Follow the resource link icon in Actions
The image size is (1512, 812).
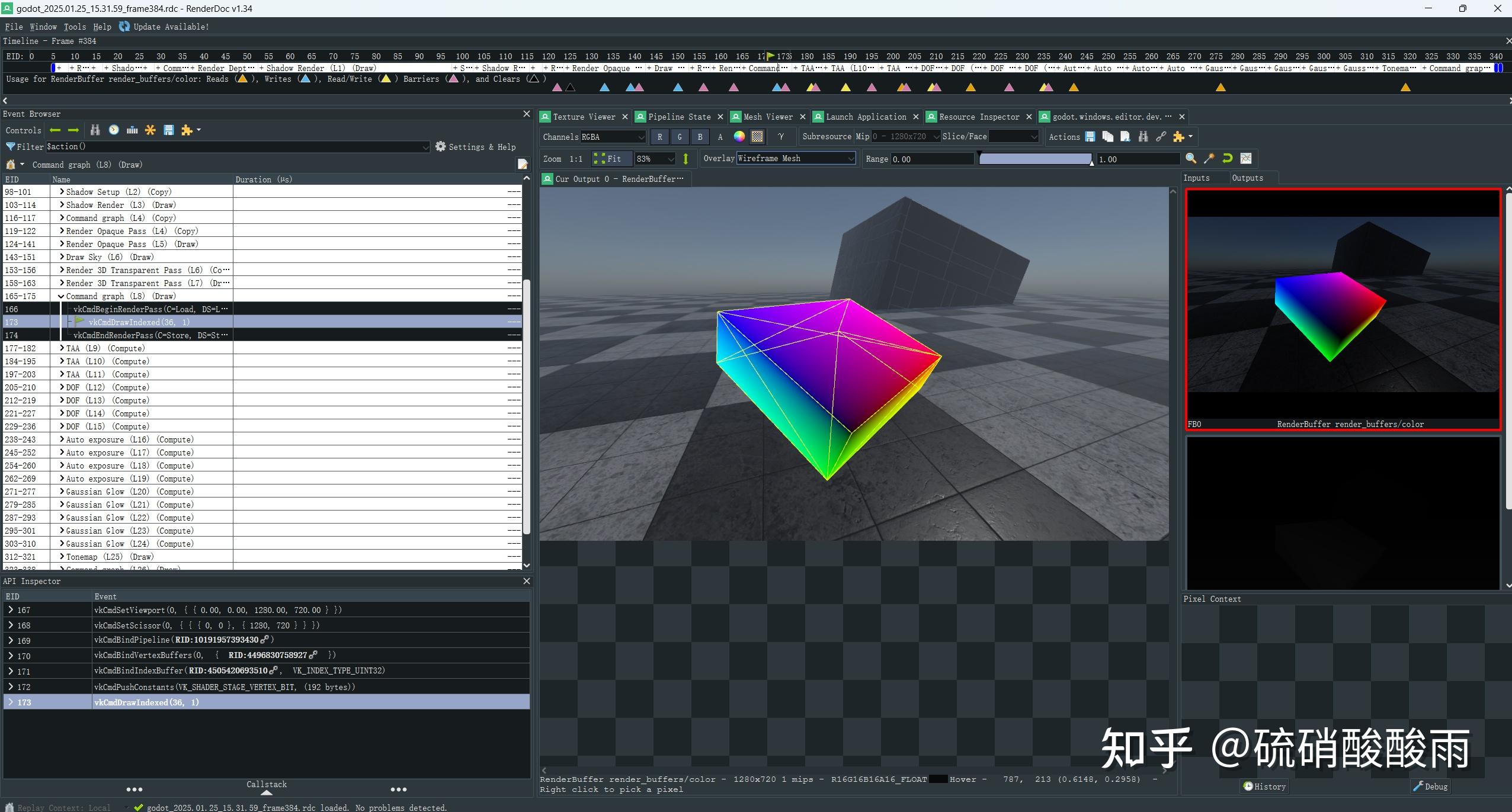pos(1160,137)
